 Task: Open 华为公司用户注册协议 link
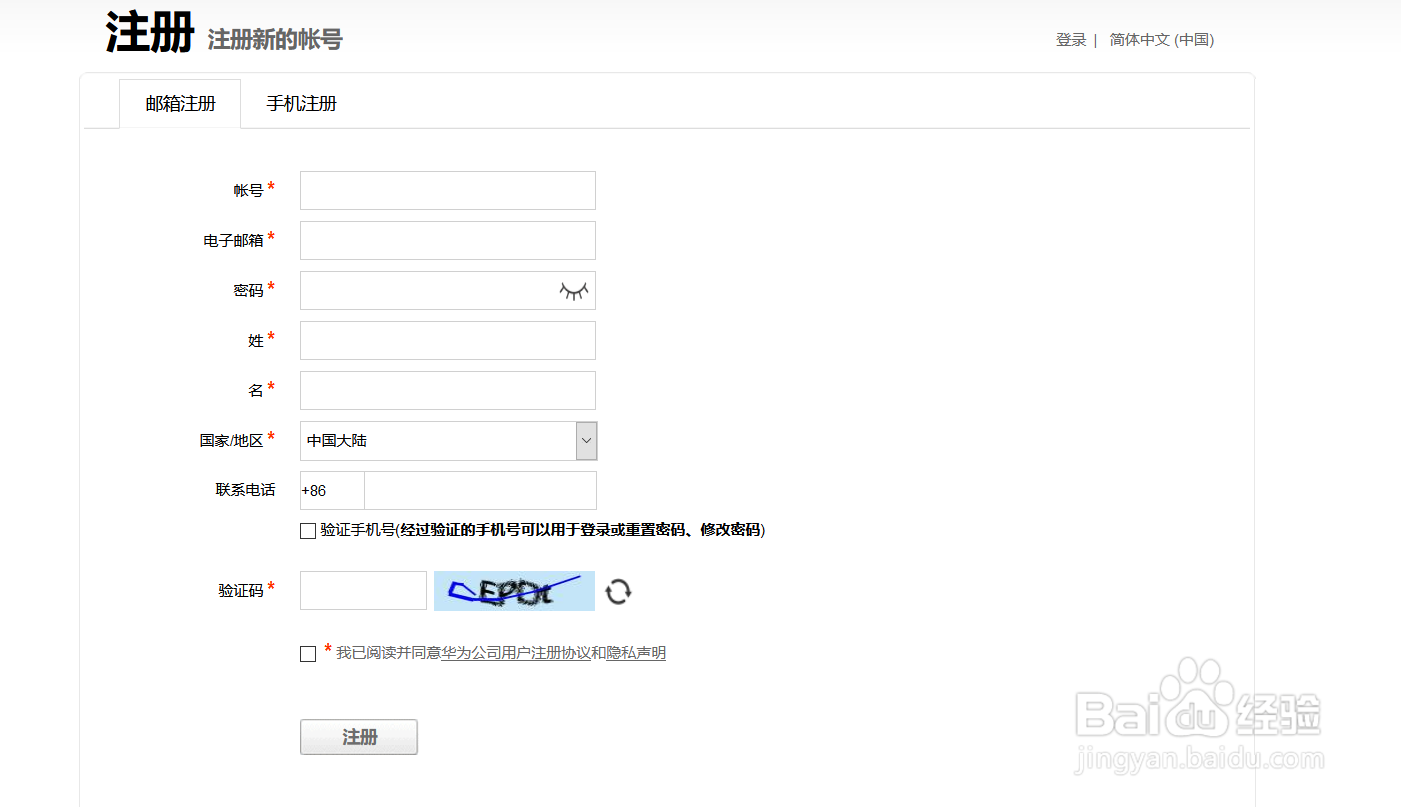coord(516,653)
